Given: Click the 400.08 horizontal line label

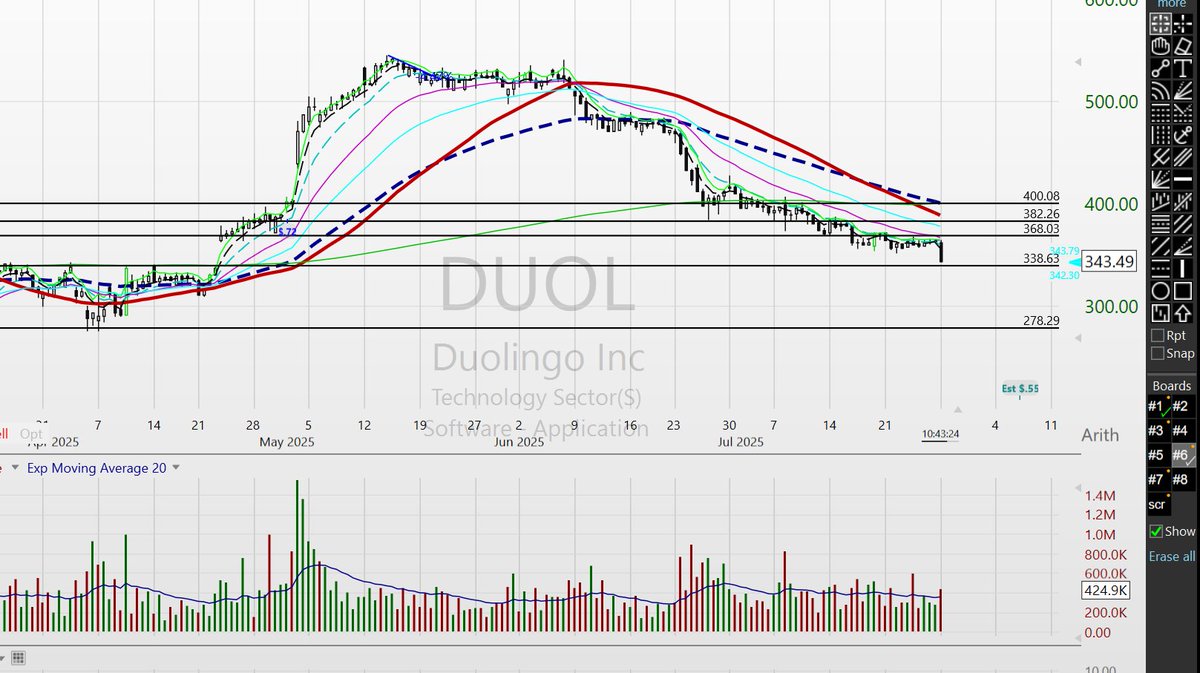Looking at the screenshot, I should click(x=1041, y=196).
